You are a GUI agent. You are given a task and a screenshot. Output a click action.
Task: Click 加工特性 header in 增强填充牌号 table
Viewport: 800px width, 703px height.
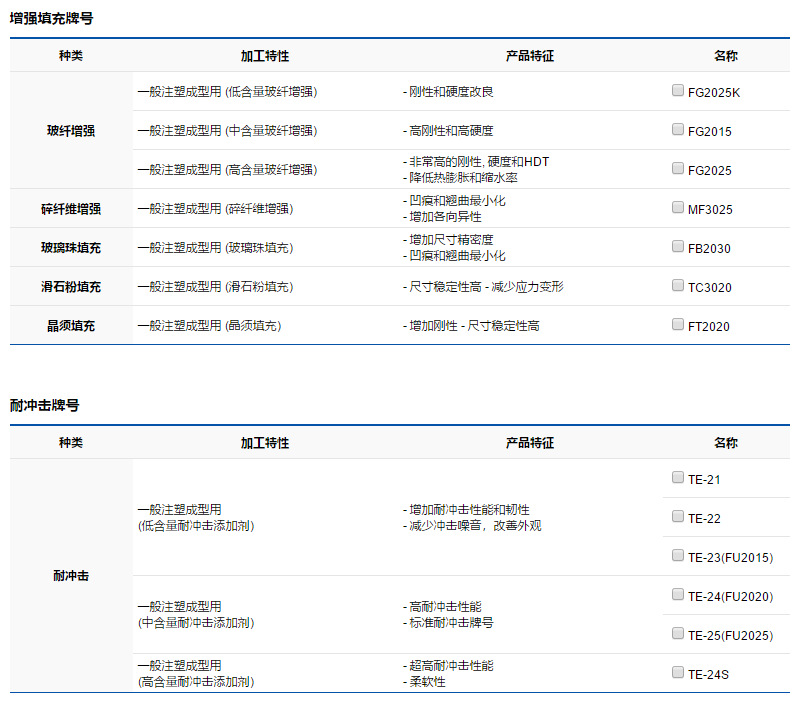265,56
